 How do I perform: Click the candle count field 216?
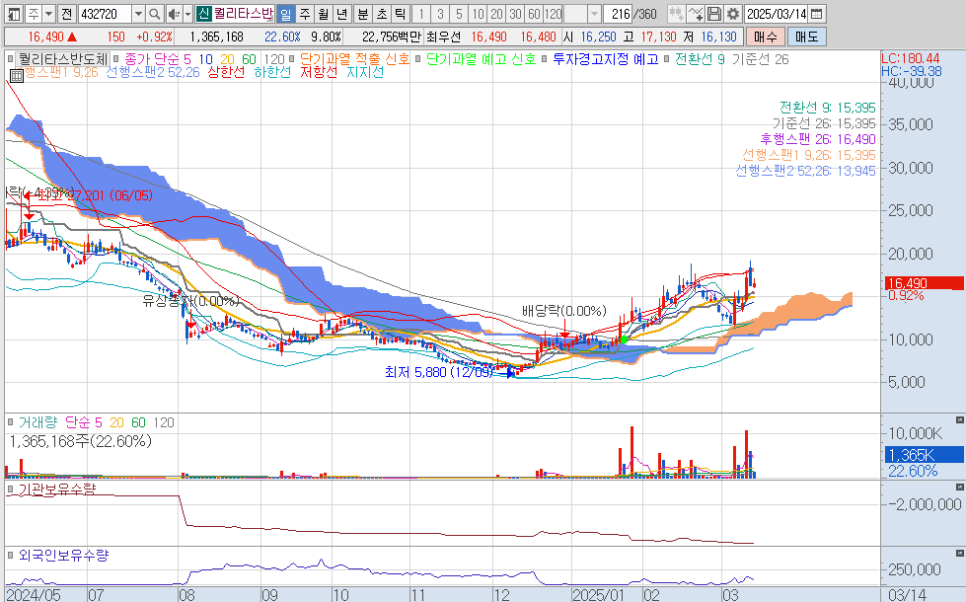[x=620, y=14]
